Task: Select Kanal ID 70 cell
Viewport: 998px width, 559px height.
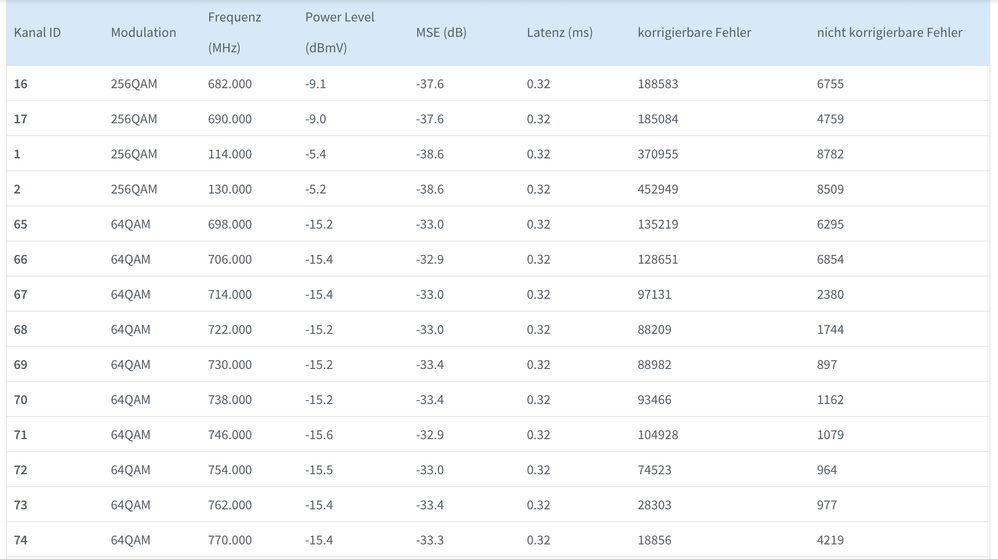Action: click(x=20, y=399)
